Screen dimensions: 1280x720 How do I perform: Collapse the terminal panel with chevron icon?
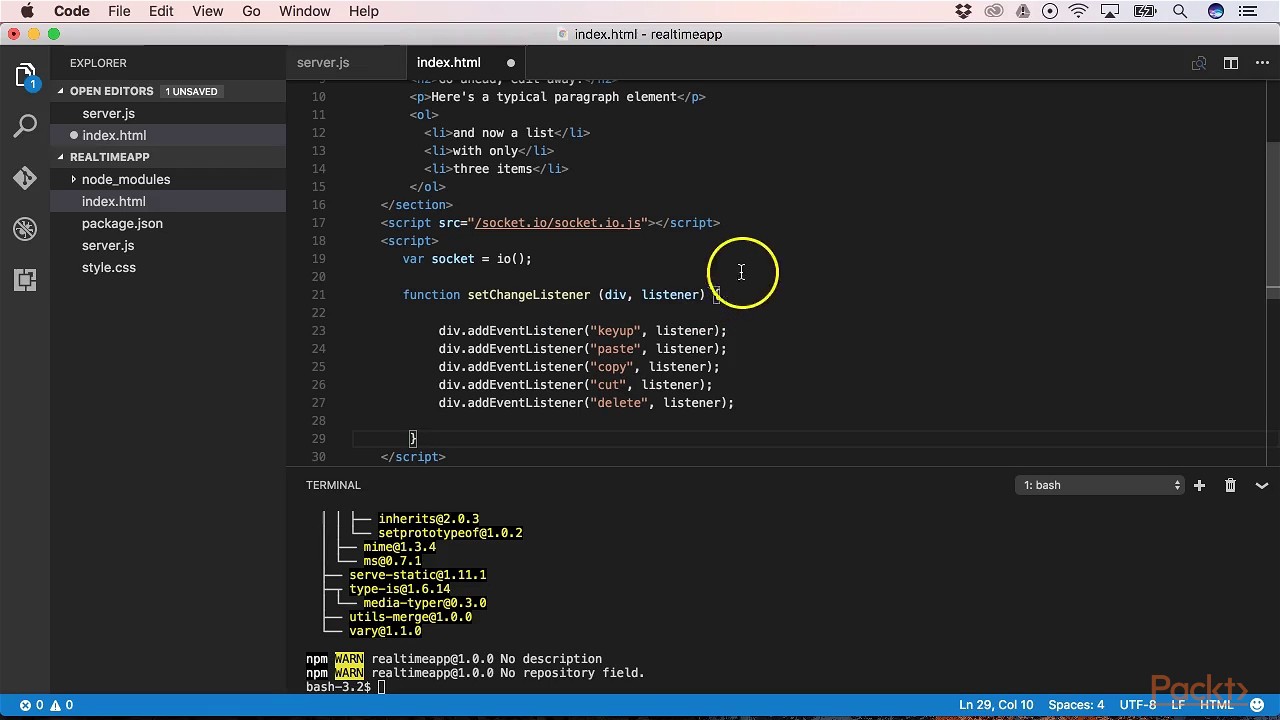[1262, 485]
